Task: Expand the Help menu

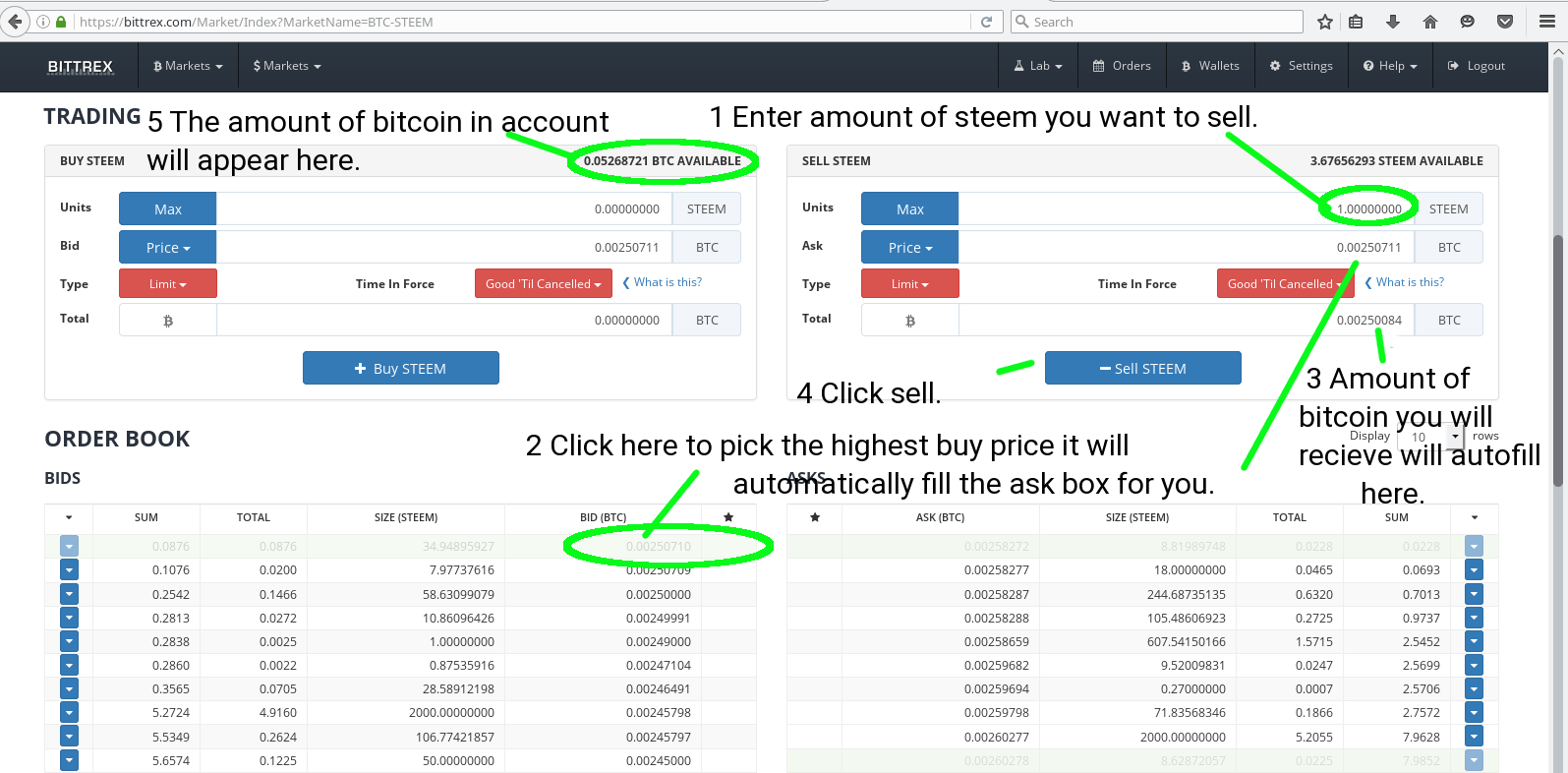Action: [x=1390, y=66]
